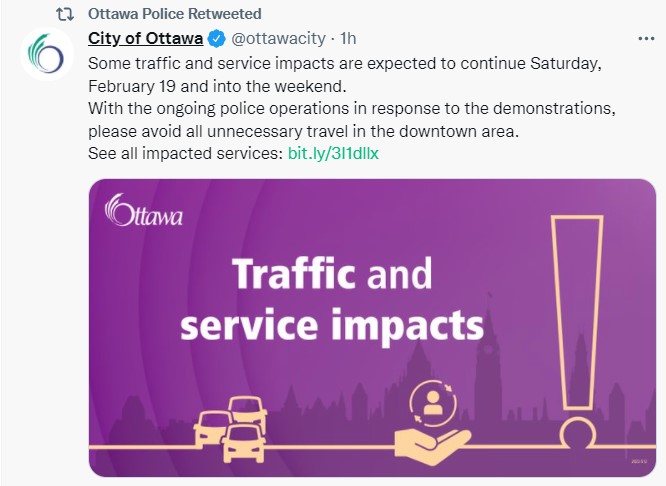Click the City of Ottawa profile avatar
This screenshot has width=666, height=486.
[47, 54]
